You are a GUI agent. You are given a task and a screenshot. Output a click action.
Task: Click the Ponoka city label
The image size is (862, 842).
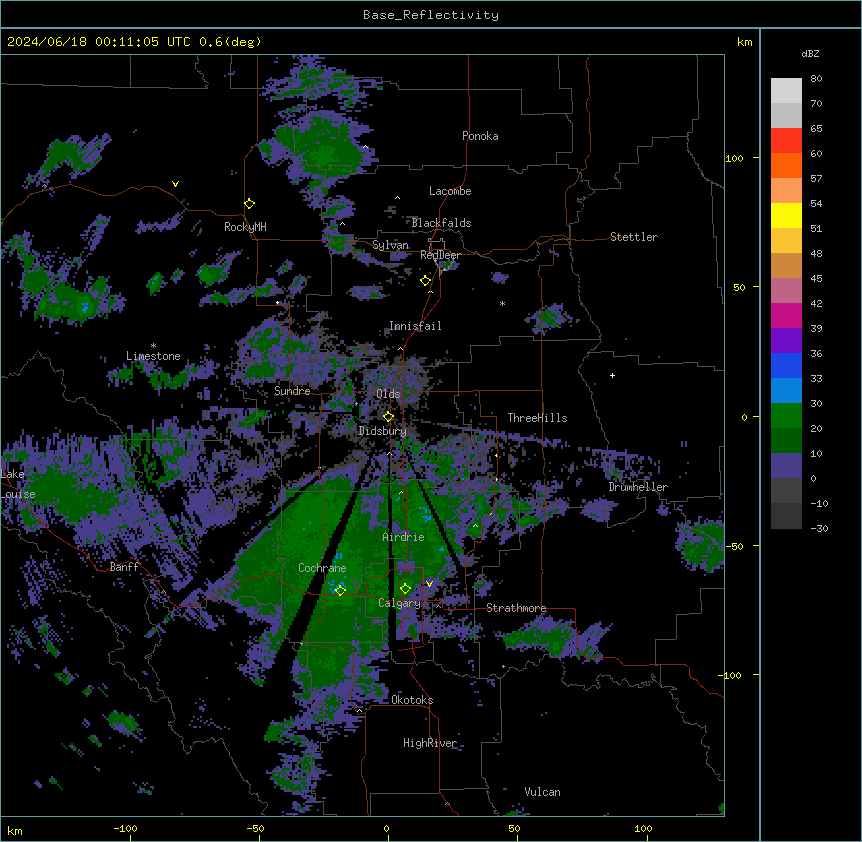click(480, 136)
